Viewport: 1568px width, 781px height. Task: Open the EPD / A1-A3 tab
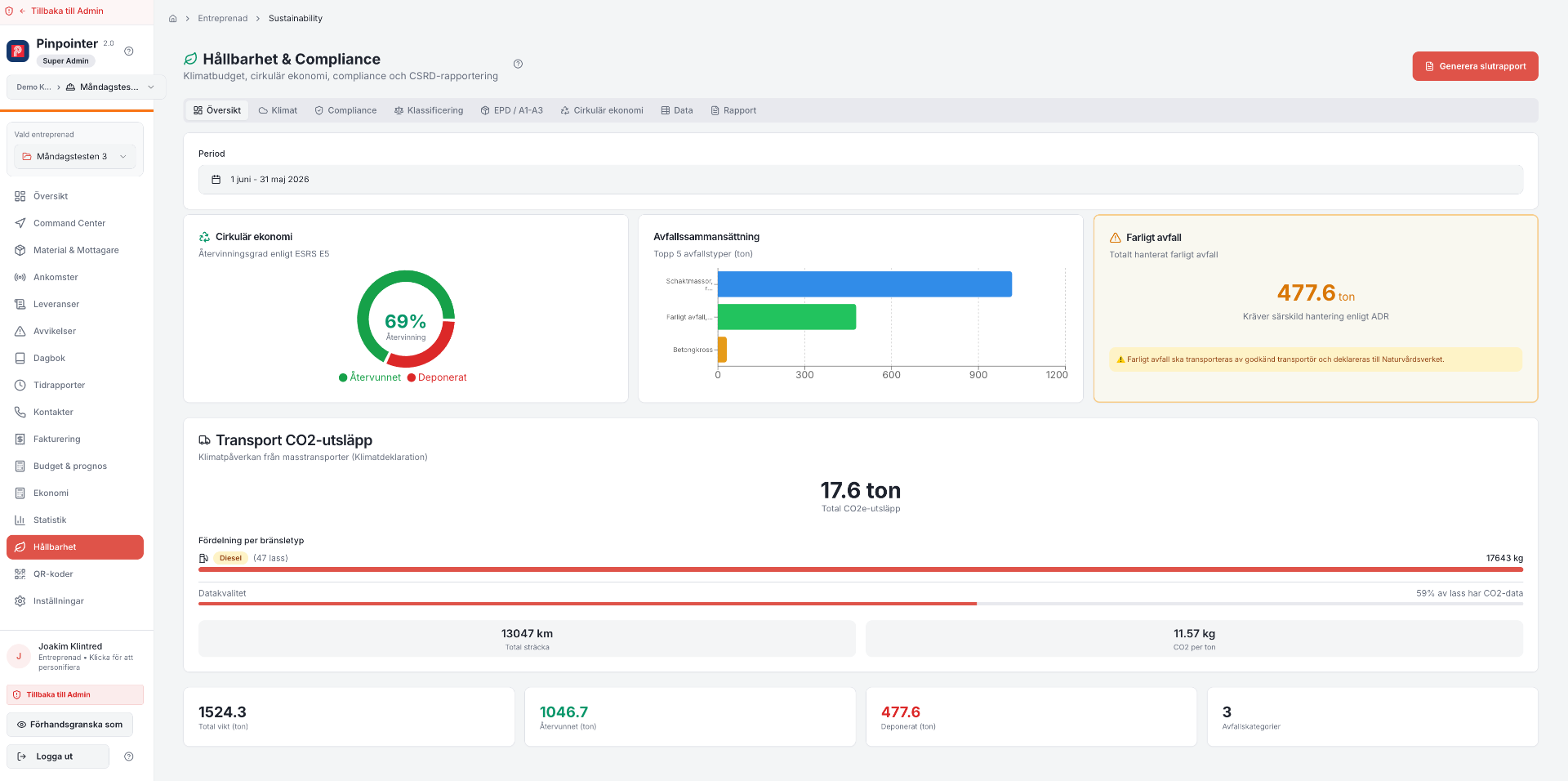tap(512, 110)
